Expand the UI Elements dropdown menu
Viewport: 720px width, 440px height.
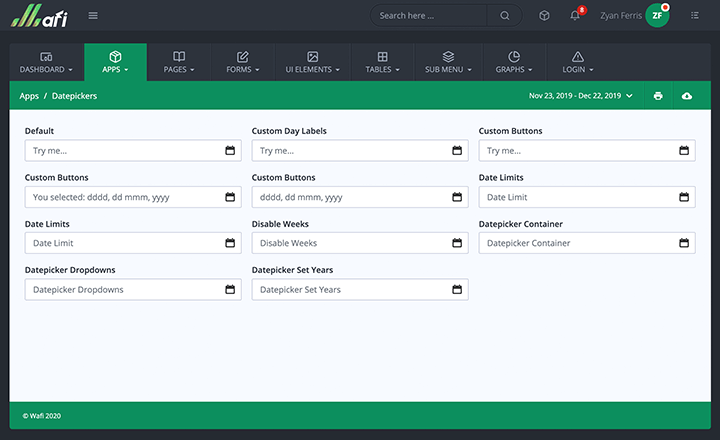[x=312, y=62]
